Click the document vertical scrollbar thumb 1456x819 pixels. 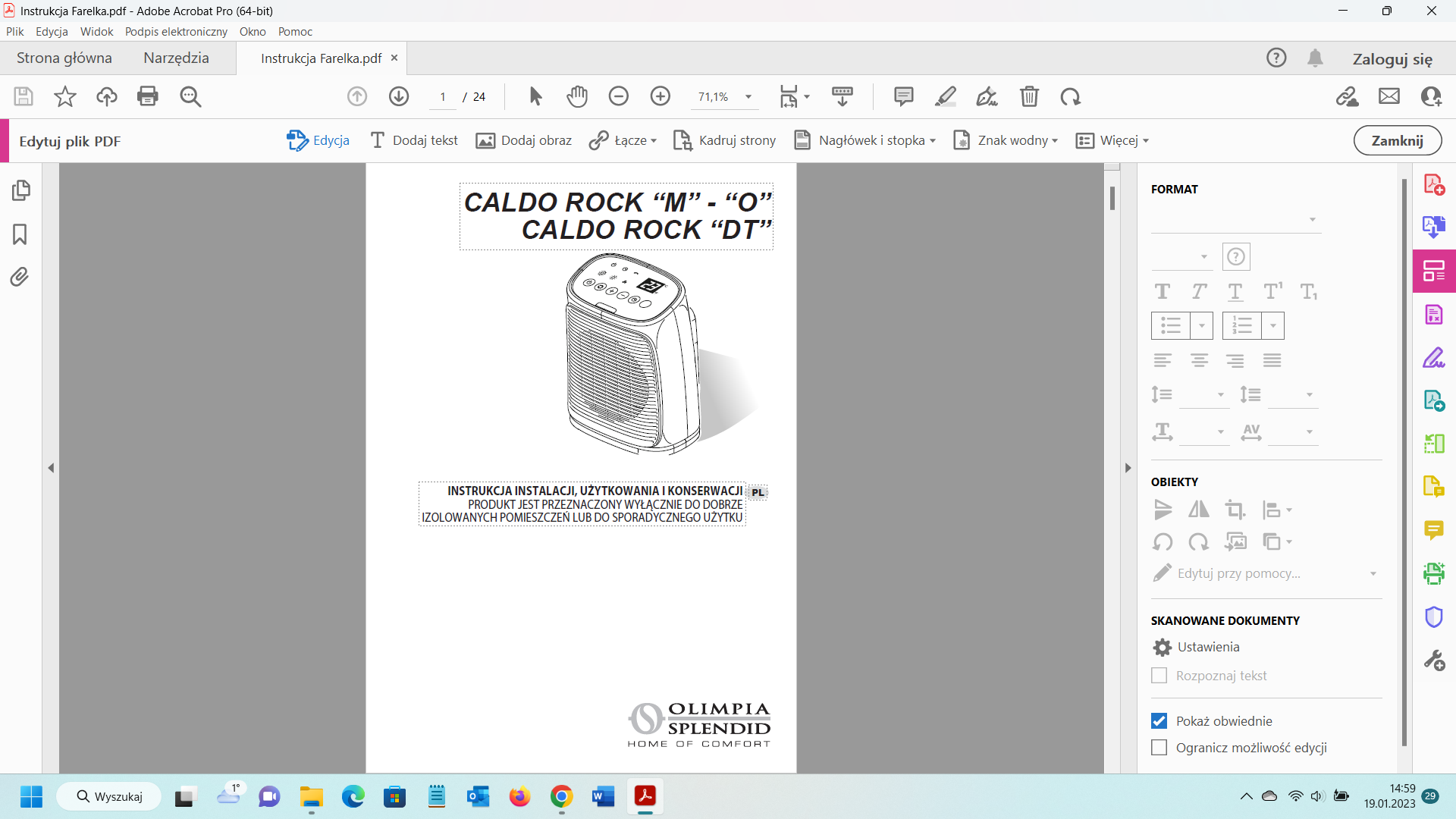(1112, 198)
